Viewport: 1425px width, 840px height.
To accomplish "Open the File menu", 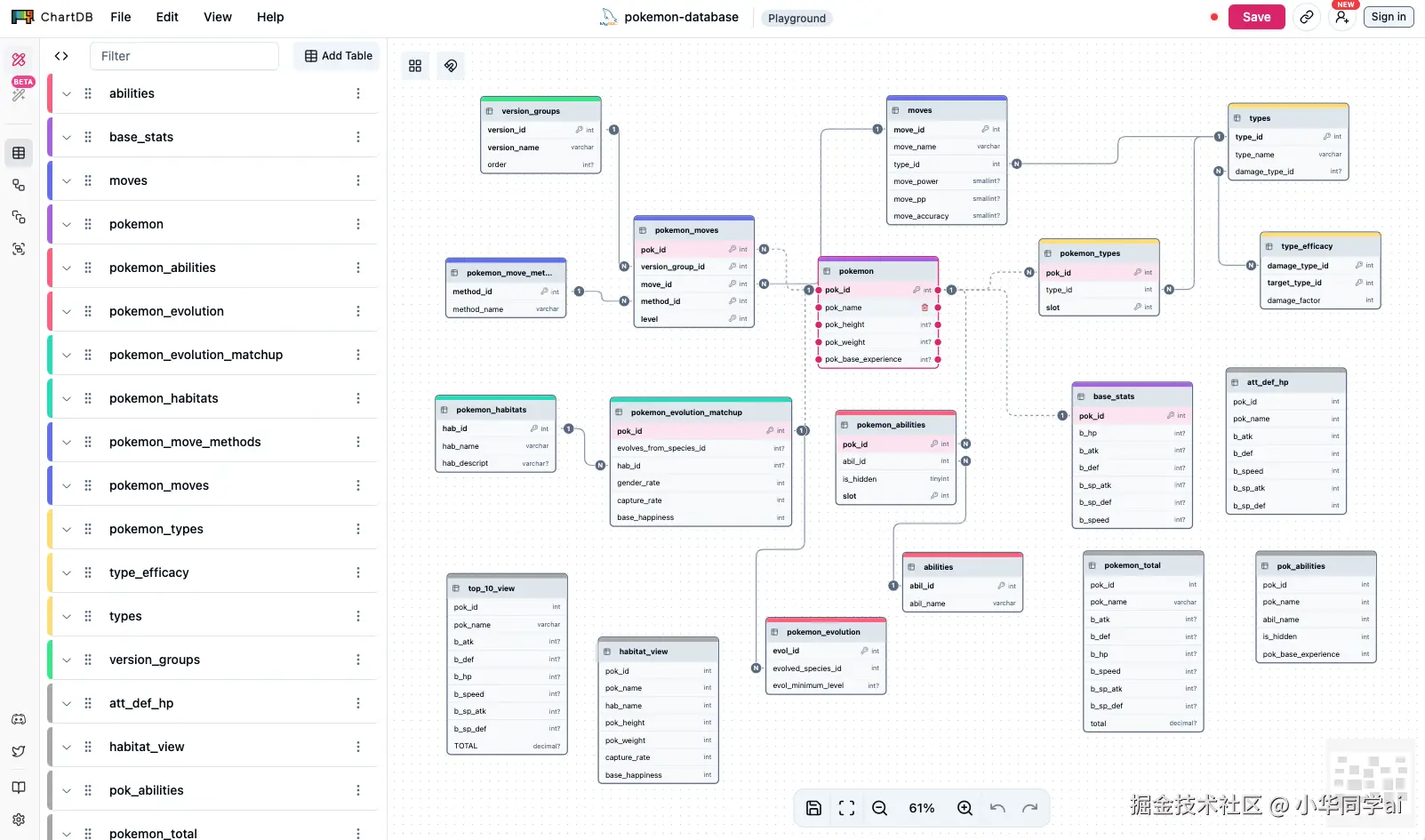I will point(121,17).
